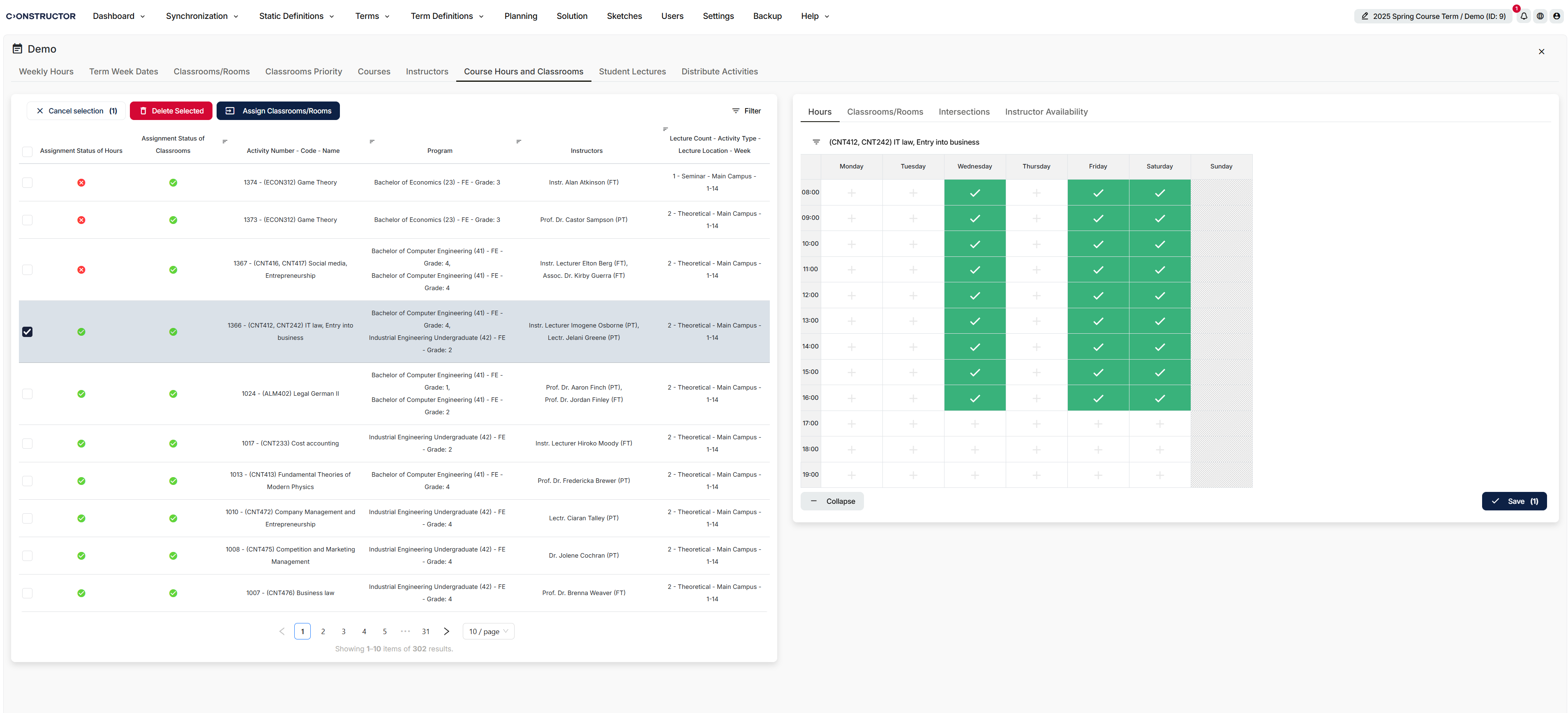1568x713 pixels.
Task: Expand the Help menu dropdown
Action: click(x=815, y=16)
